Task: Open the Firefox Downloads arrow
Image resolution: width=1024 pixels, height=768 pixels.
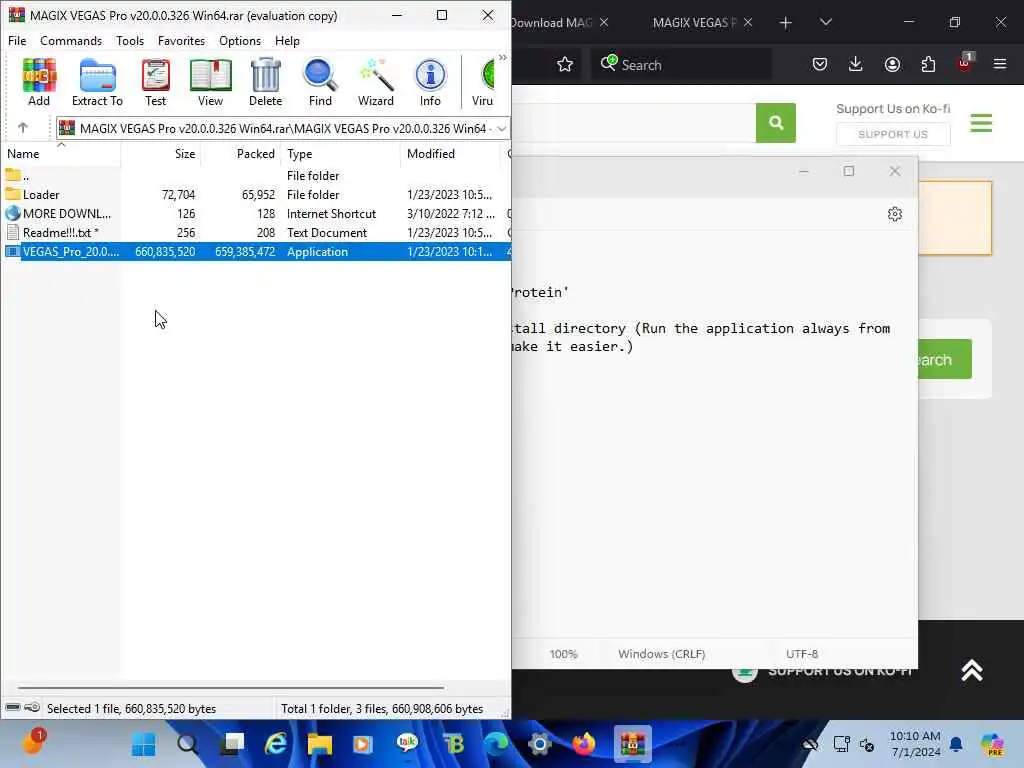Action: [856, 64]
